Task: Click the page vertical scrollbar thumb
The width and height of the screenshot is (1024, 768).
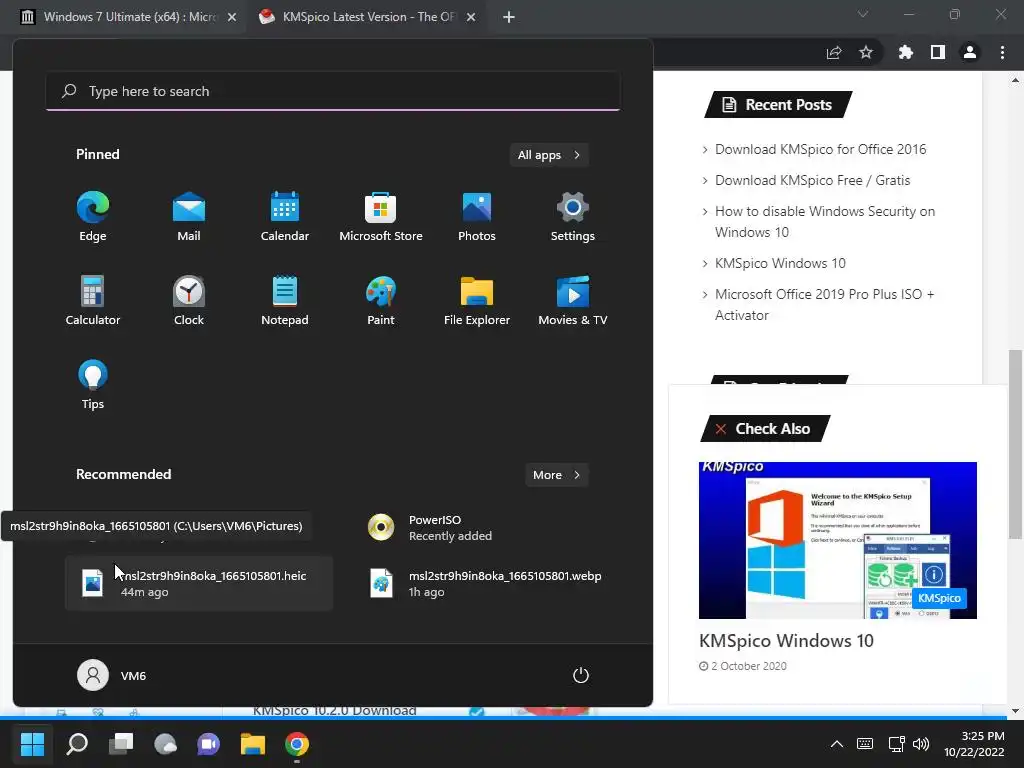Action: [1015, 444]
